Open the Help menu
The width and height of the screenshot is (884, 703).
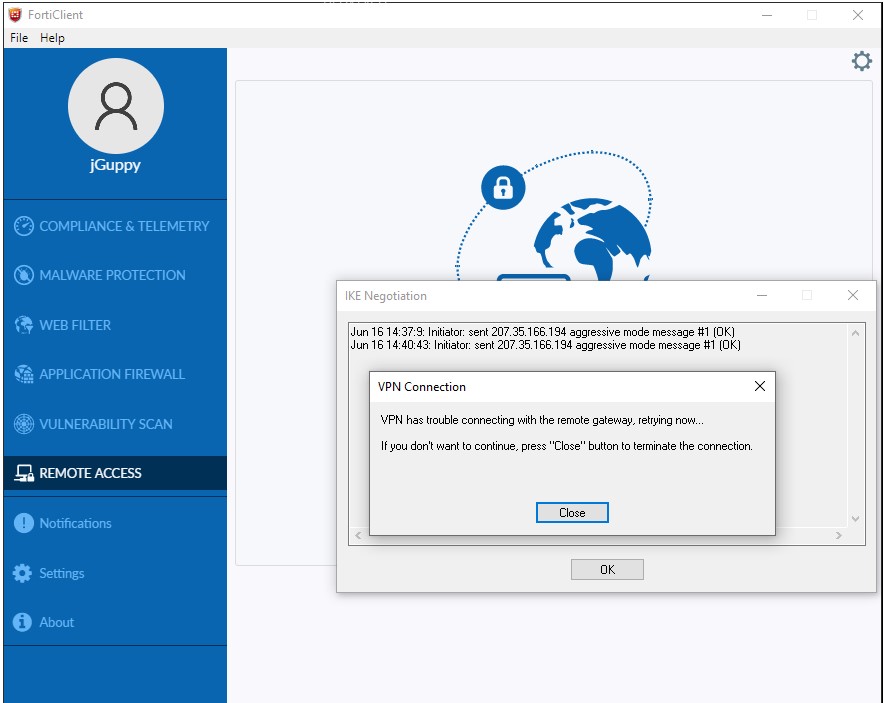pyautogui.click(x=52, y=38)
